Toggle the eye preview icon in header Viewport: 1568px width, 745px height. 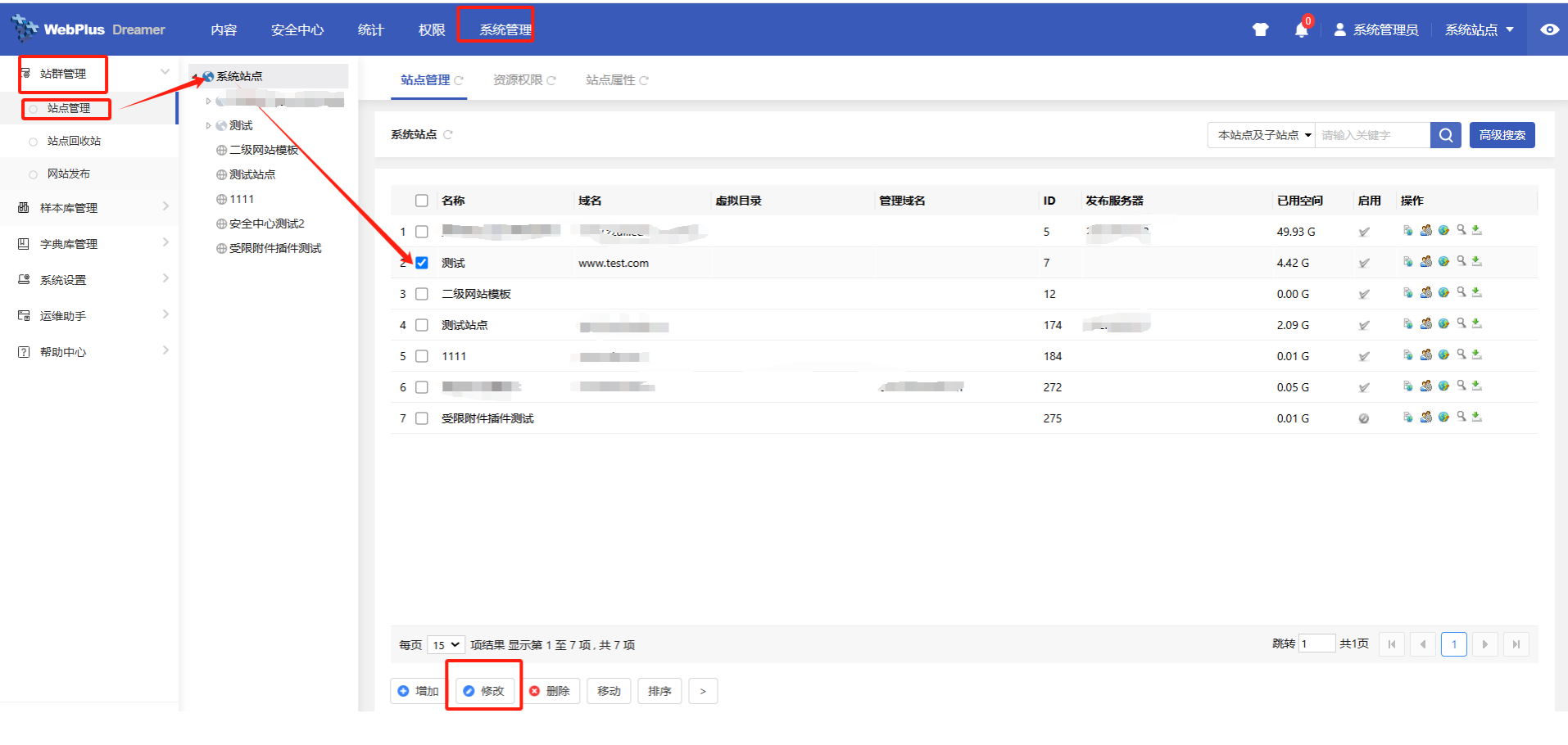(1548, 29)
